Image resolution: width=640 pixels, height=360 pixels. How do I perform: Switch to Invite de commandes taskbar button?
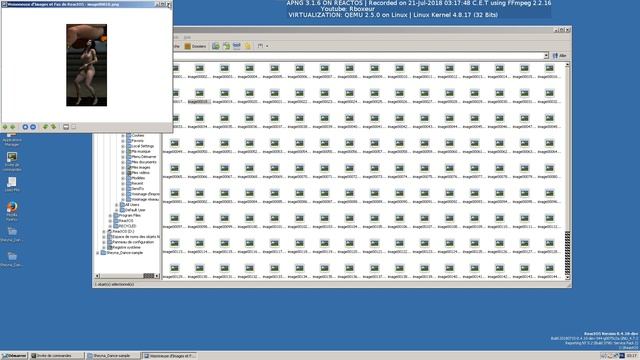57,356
